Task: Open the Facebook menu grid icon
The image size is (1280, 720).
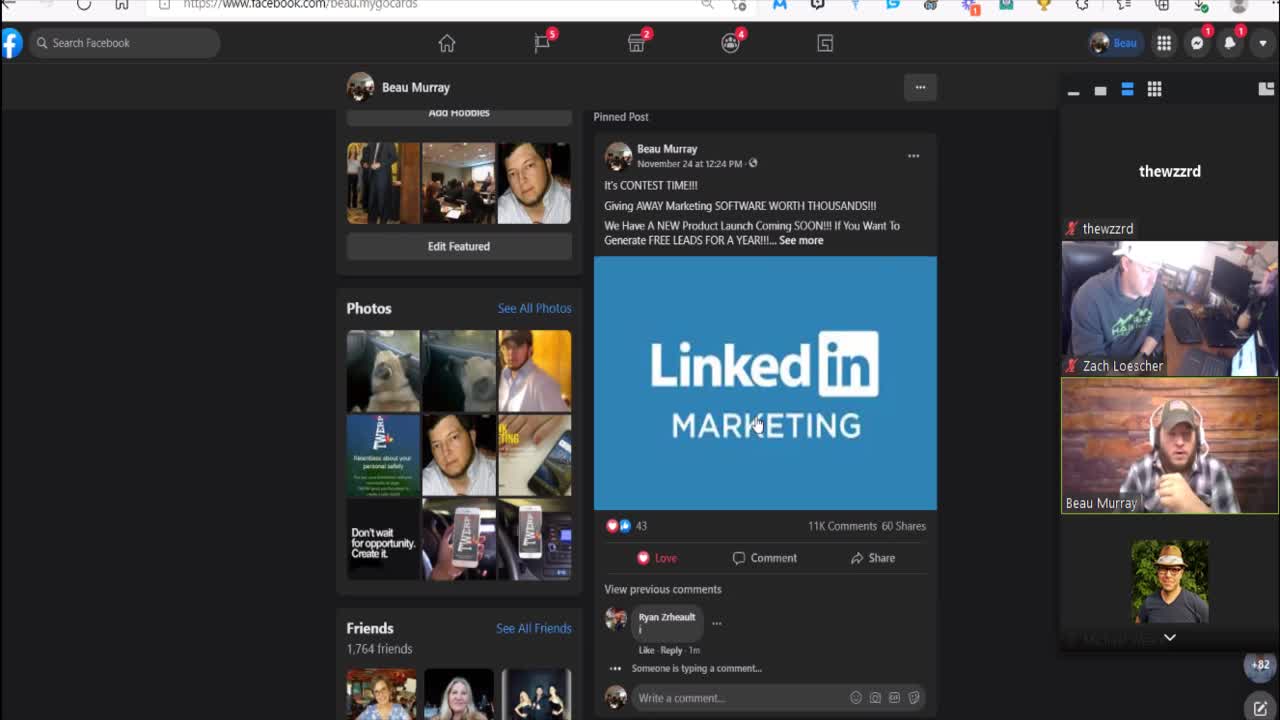Action: coord(1164,43)
